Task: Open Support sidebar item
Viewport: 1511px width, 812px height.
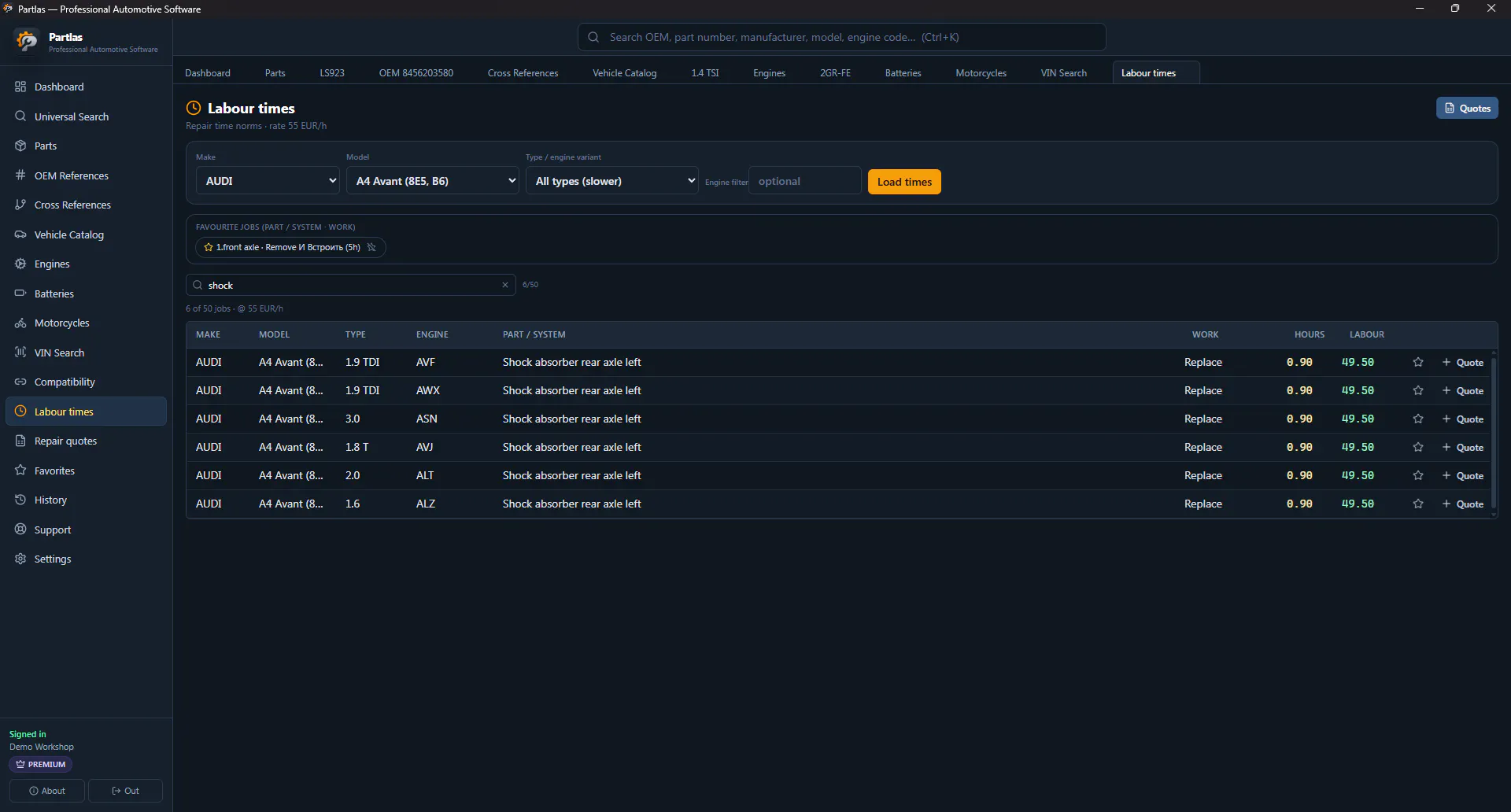Action: pyautogui.click(x=86, y=530)
